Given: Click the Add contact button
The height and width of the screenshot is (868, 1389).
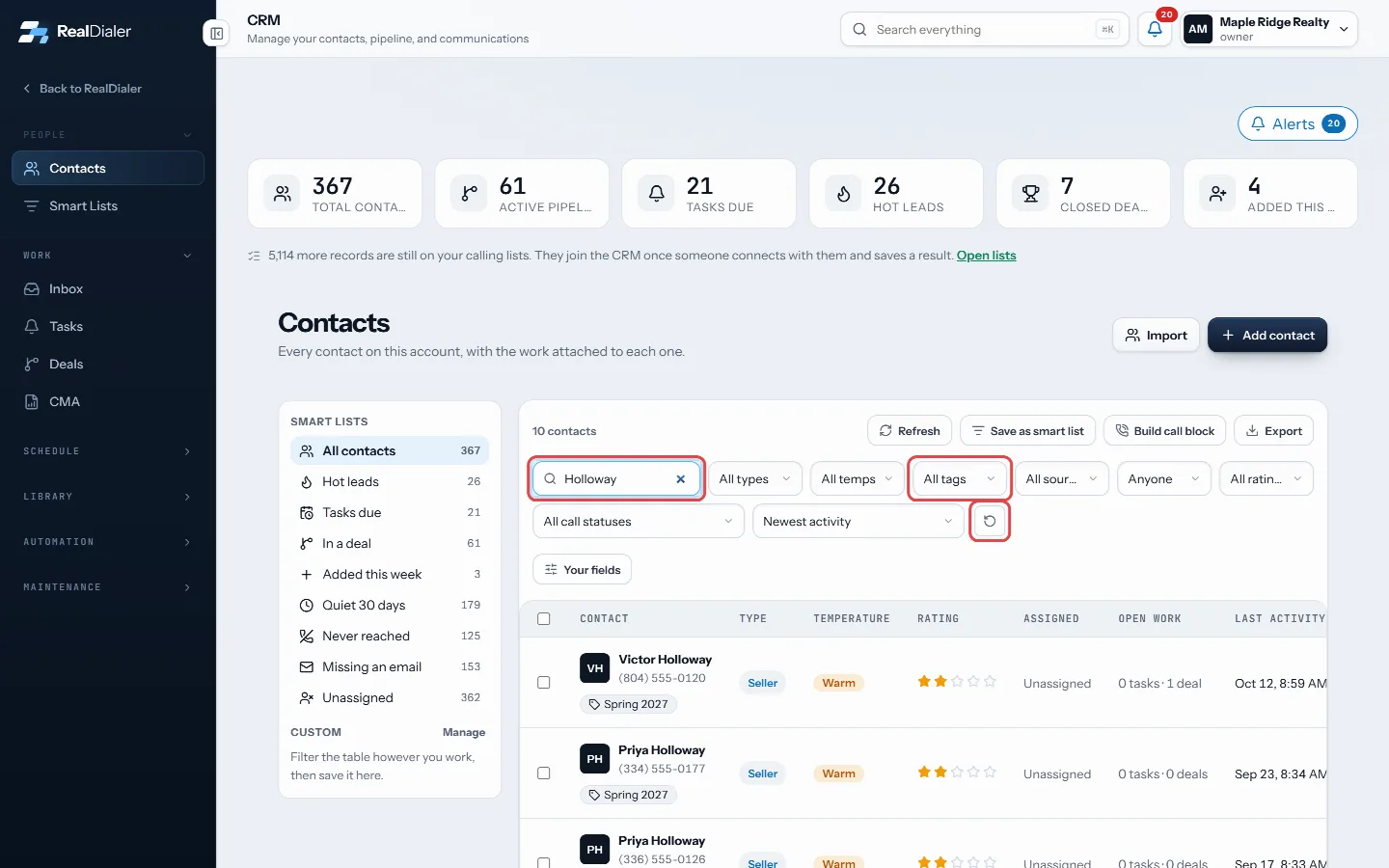Looking at the screenshot, I should (x=1267, y=336).
